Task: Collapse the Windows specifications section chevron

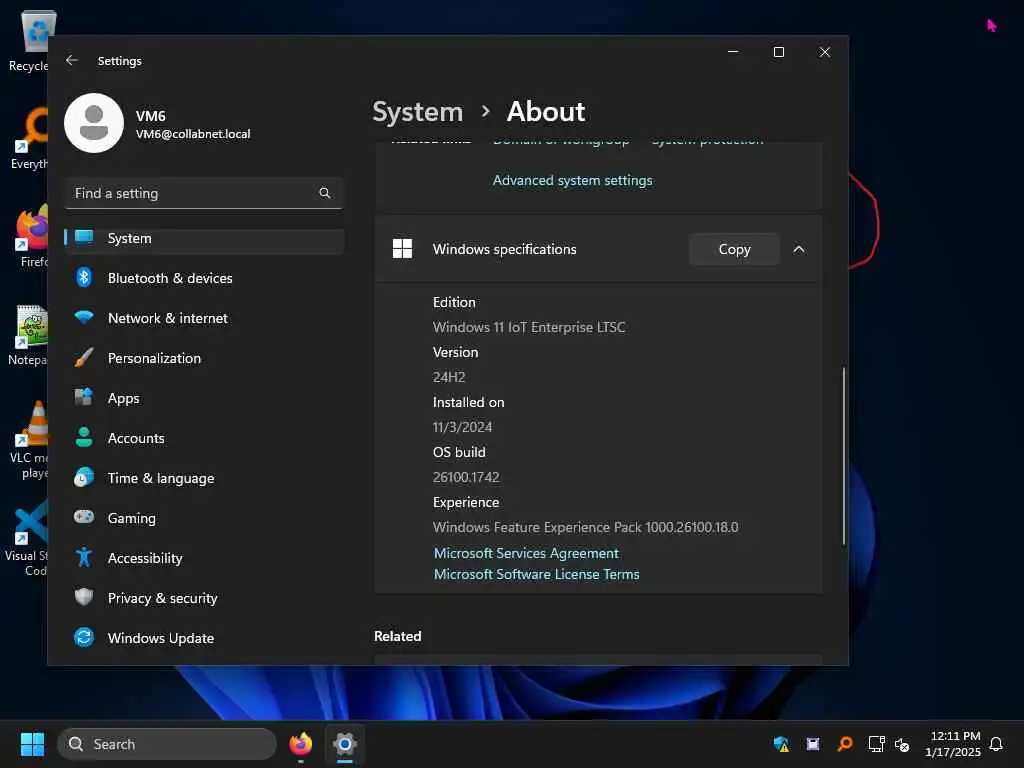Action: pyautogui.click(x=799, y=249)
